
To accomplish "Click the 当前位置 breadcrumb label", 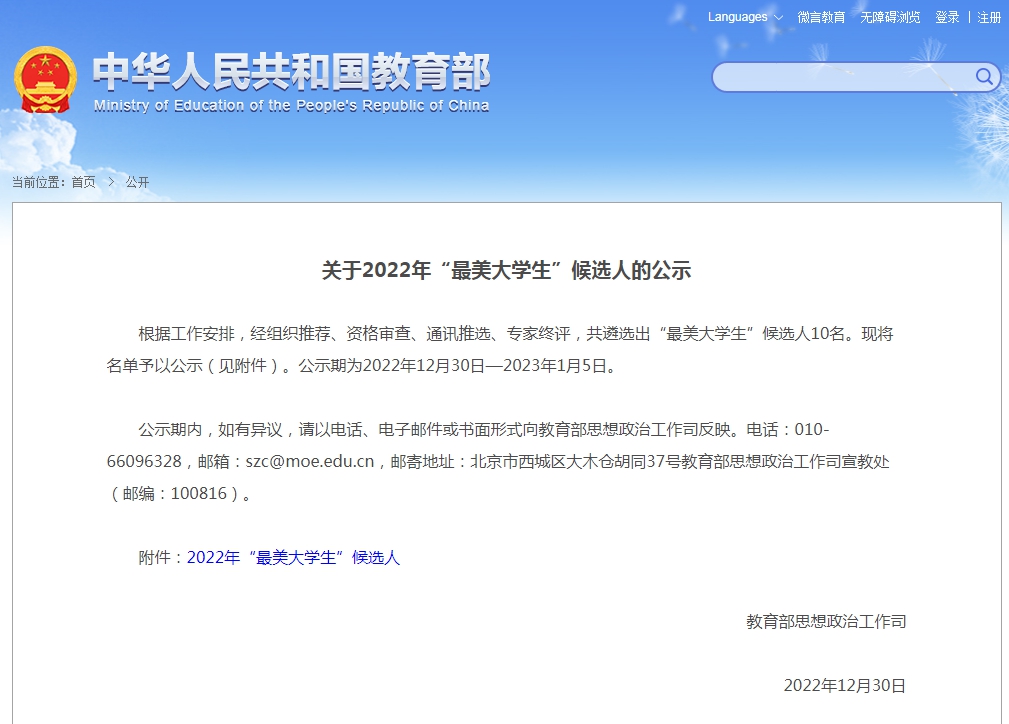I will tap(38, 182).
